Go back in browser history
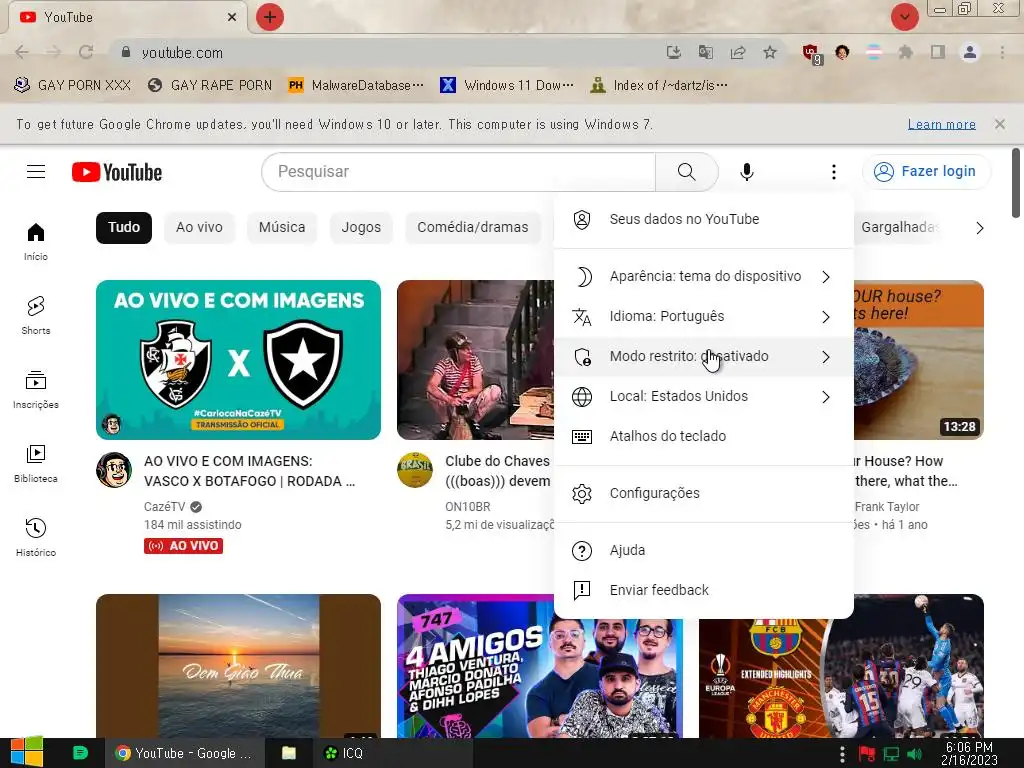Viewport: 1024px width, 768px height. (22, 52)
